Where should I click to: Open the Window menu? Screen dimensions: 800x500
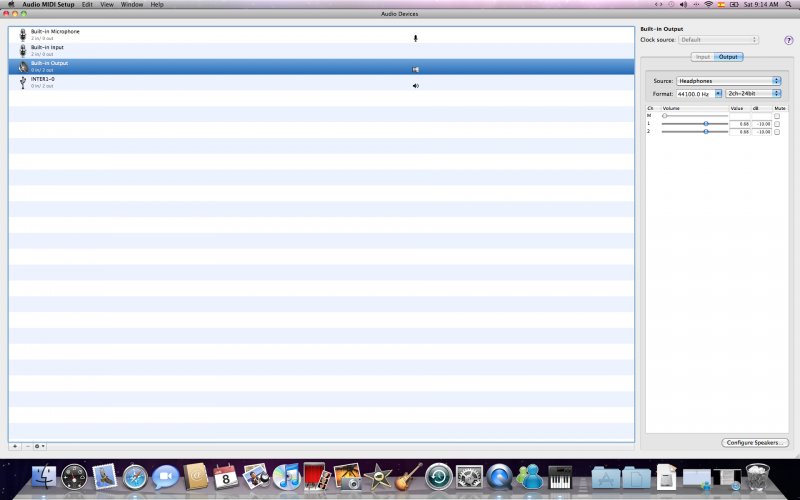pos(132,5)
